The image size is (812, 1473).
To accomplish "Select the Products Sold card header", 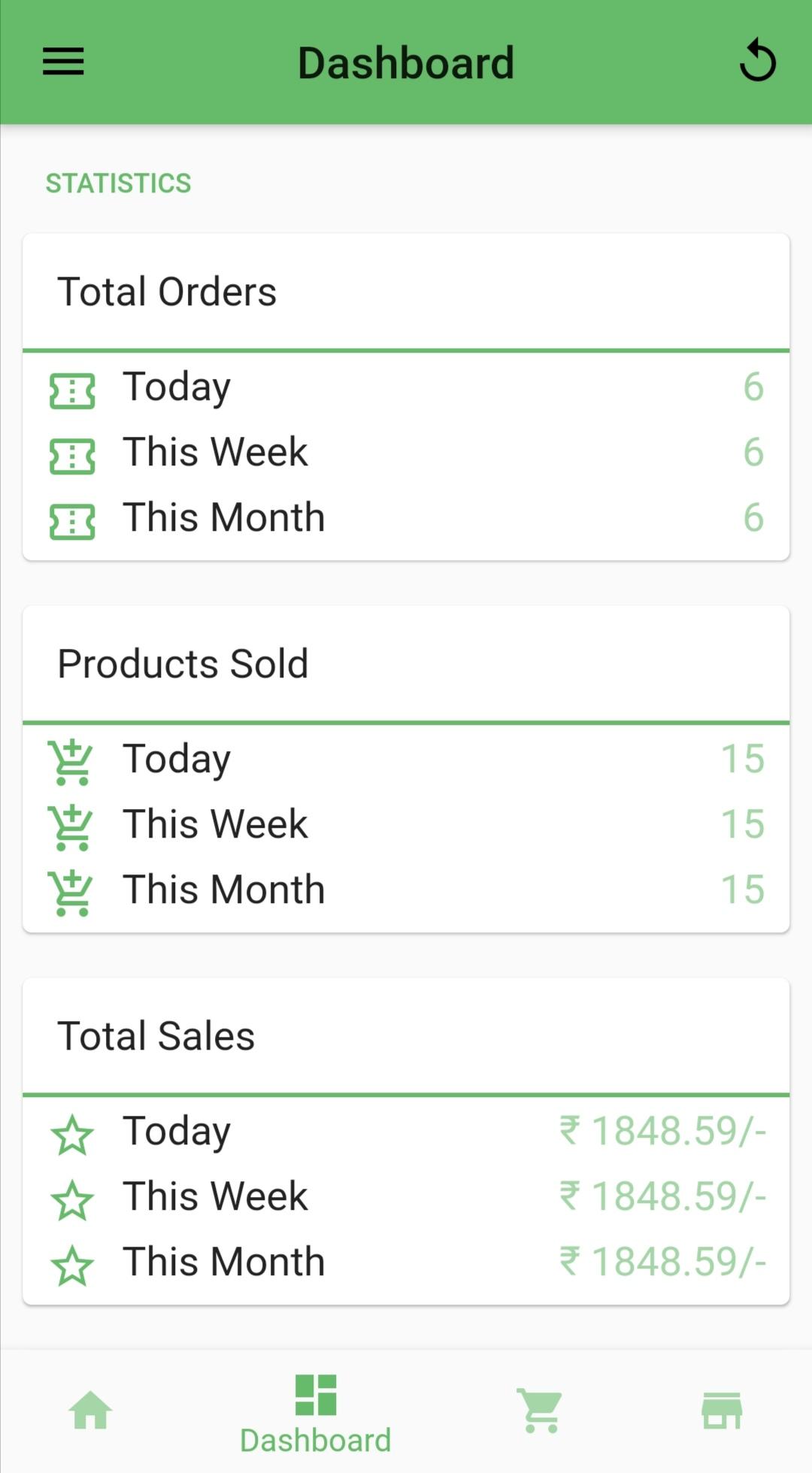I will 406,664.
